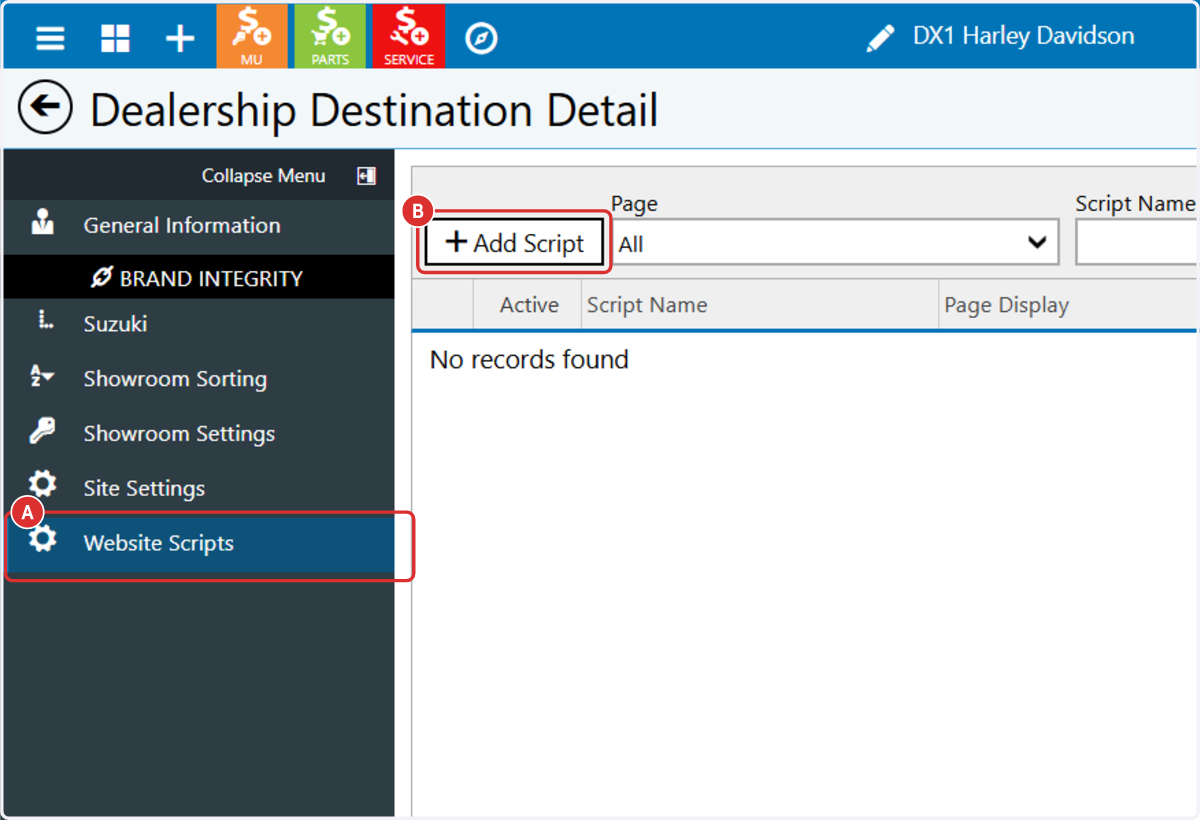Sort by Active column header
The width and height of the screenshot is (1200, 820).
pos(529,305)
